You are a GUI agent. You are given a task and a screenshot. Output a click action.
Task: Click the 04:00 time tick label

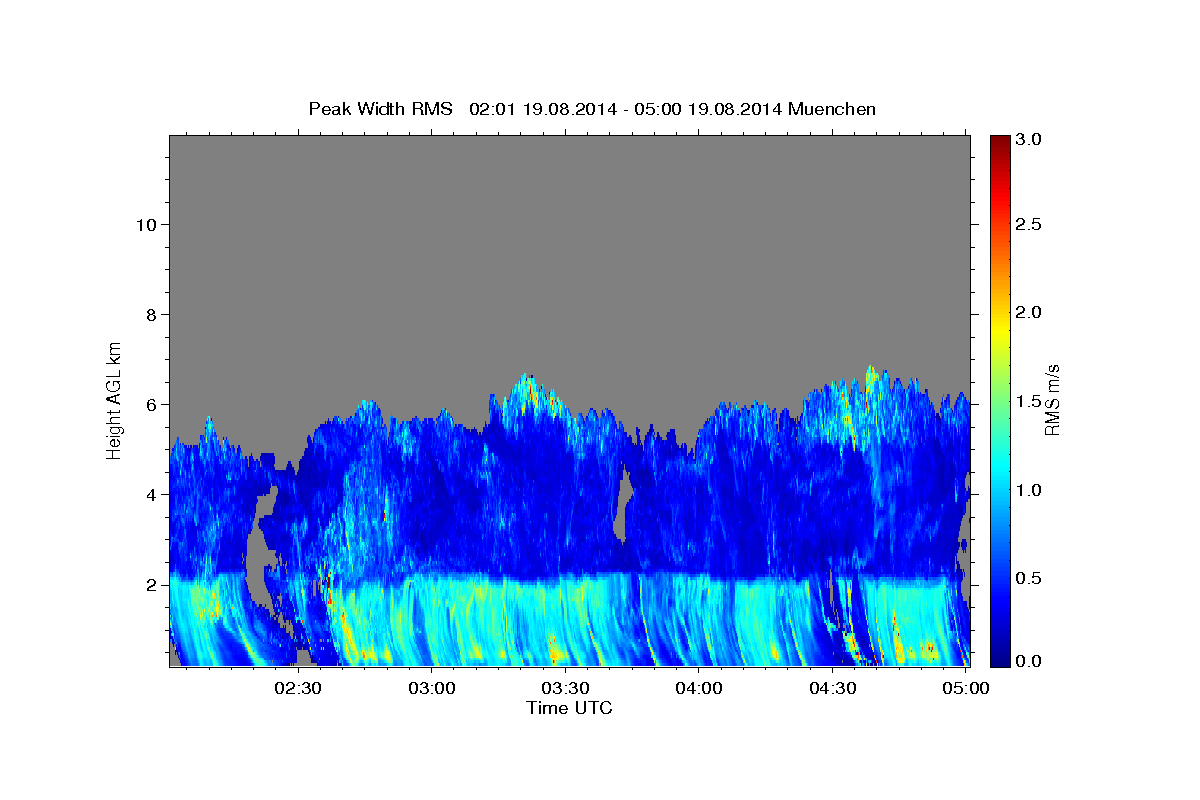point(698,688)
